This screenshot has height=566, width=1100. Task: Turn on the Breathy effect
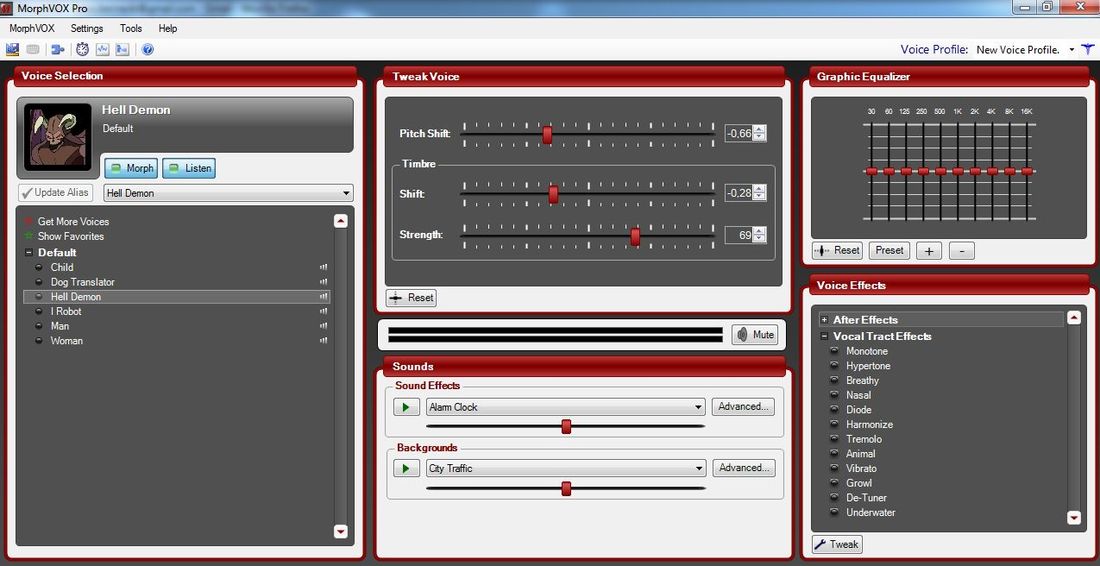pos(834,380)
